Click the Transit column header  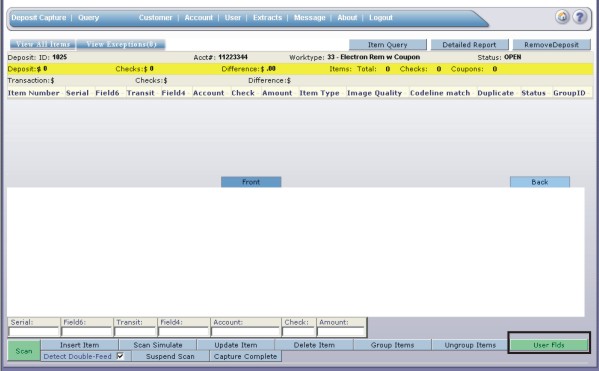click(x=141, y=93)
